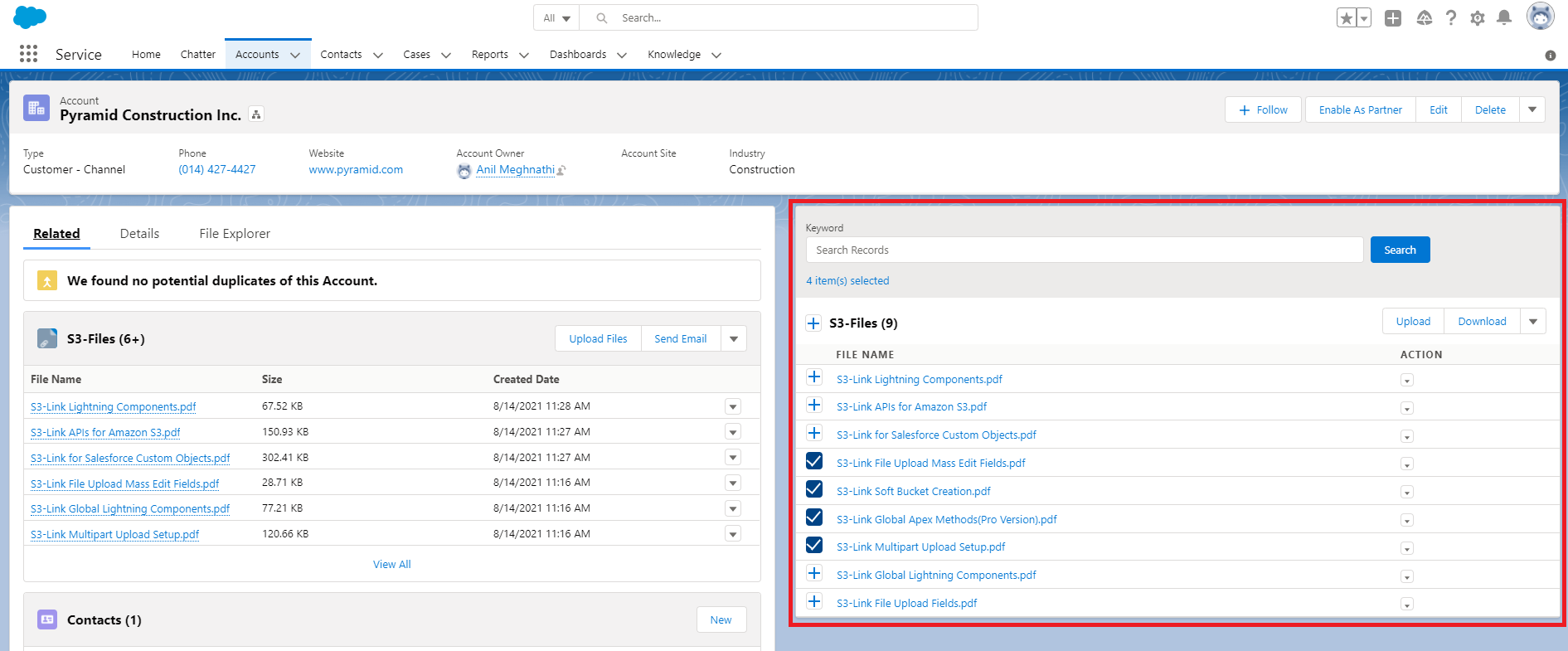This screenshot has width=1568, height=651.
Task: Click View All under S3-Files list
Action: (392, 564)
